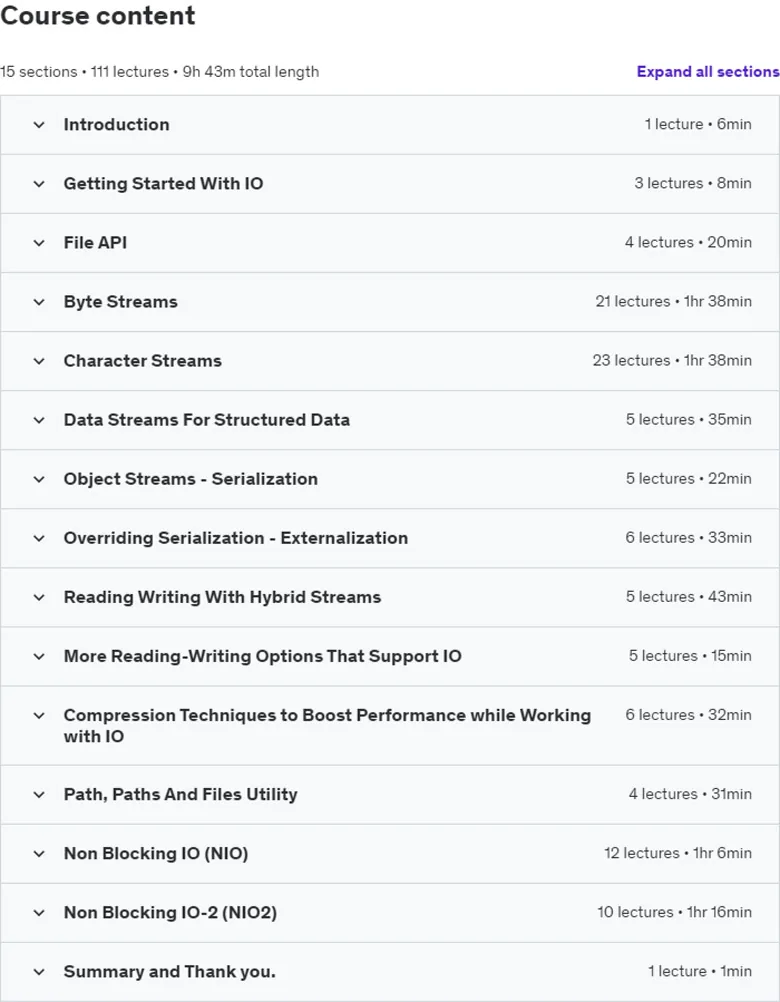Click chevron for More Reading-Writing Options section
This screenshot has width=780, height=1002.
[x=39, y=656]
